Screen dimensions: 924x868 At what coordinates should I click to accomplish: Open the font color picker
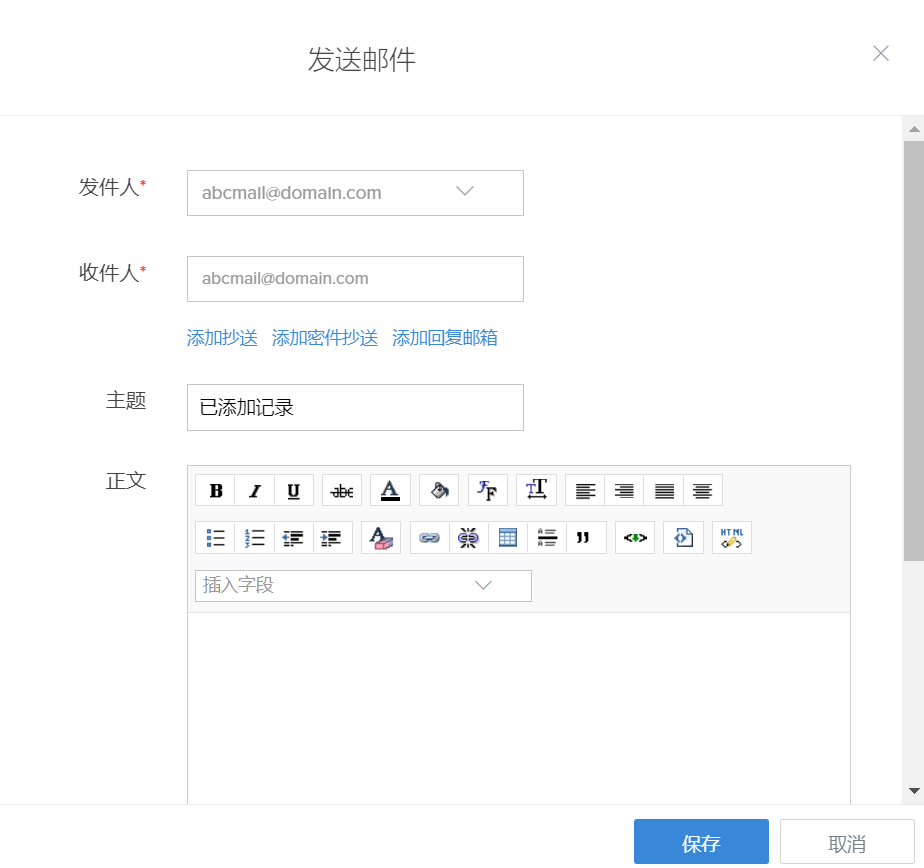tap(390, 490)
